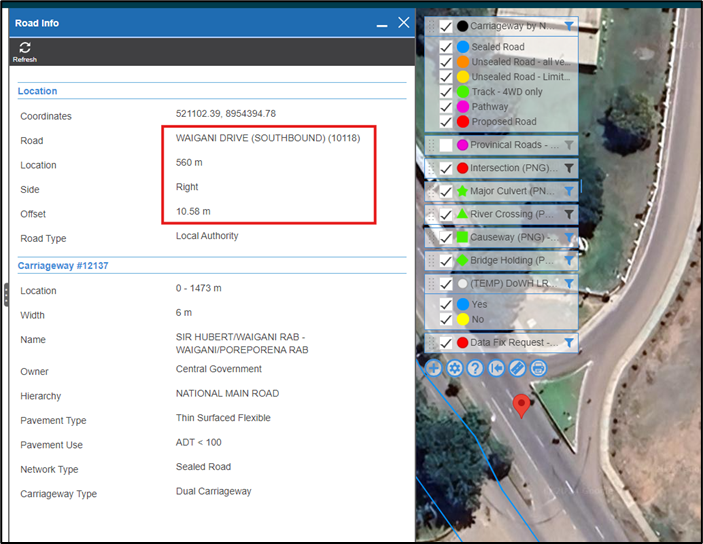Uncheck Proposed Road legend checkbox

pos(446,122)
